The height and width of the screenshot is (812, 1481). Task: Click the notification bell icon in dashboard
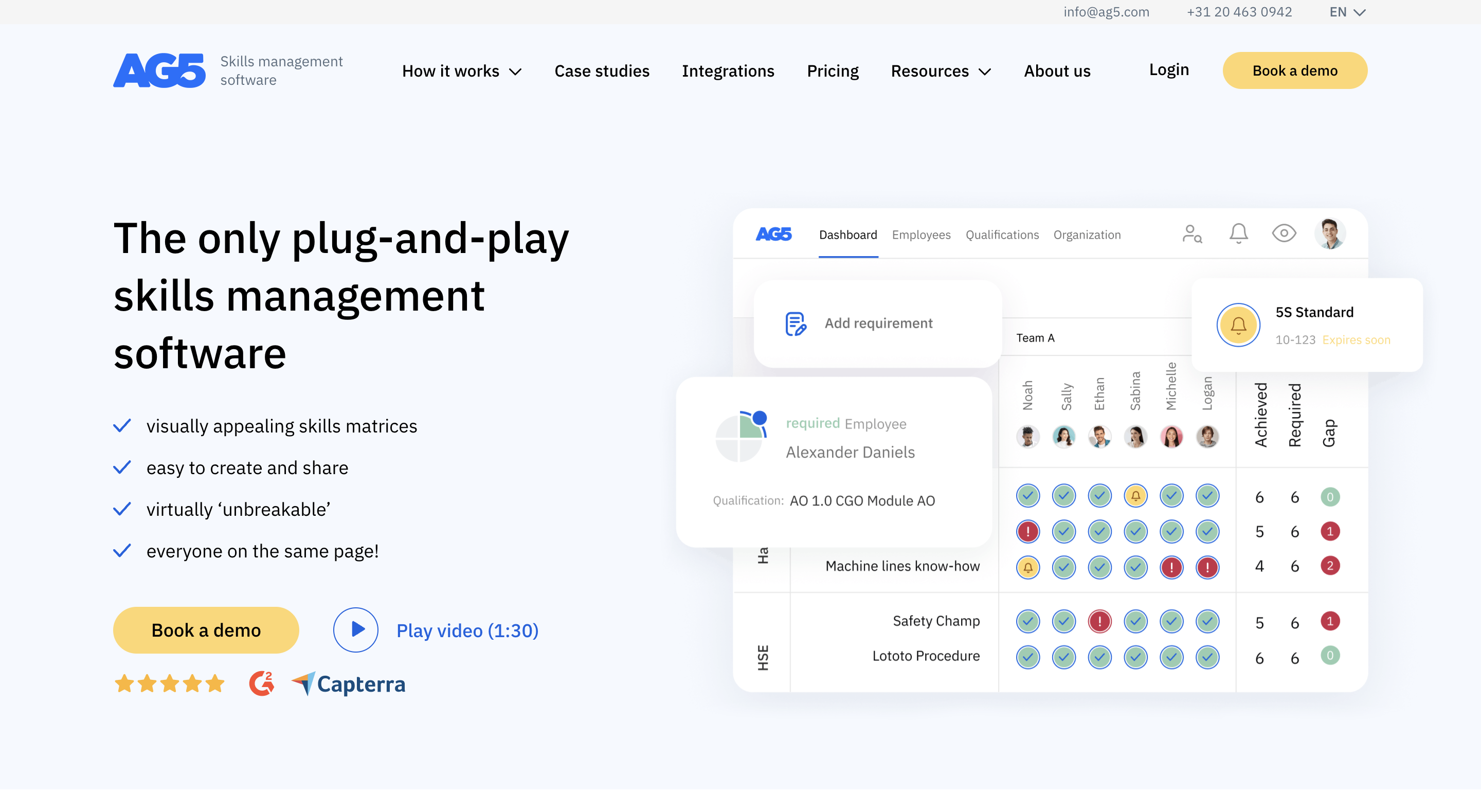coord(1238,233)
